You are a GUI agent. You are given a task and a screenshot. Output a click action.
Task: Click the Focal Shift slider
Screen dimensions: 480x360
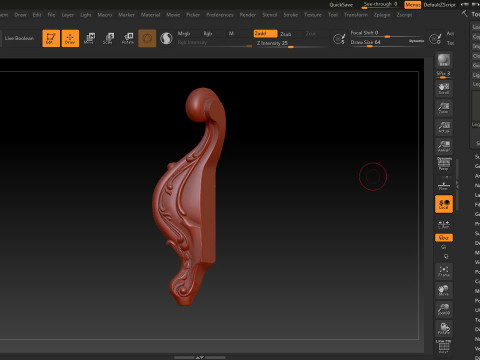387,33
